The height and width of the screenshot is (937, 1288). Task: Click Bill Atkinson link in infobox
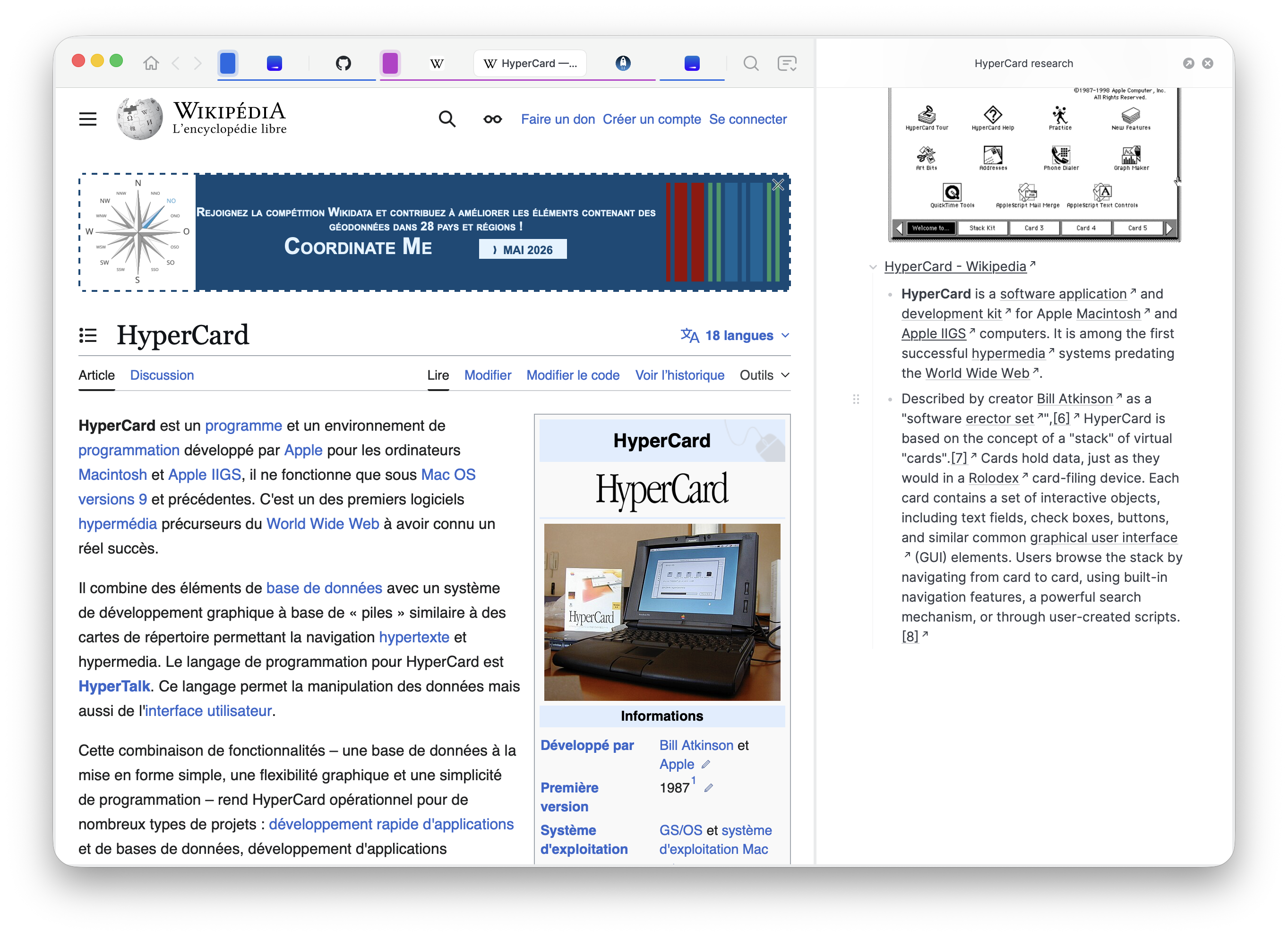[x=696, y=745]
